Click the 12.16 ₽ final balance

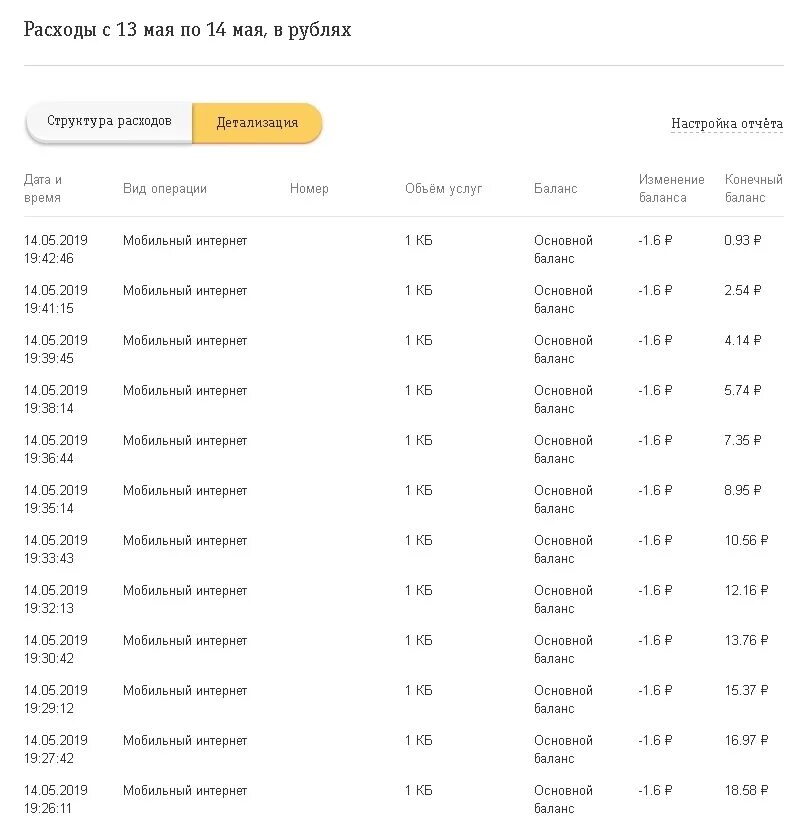coord(747,590)
